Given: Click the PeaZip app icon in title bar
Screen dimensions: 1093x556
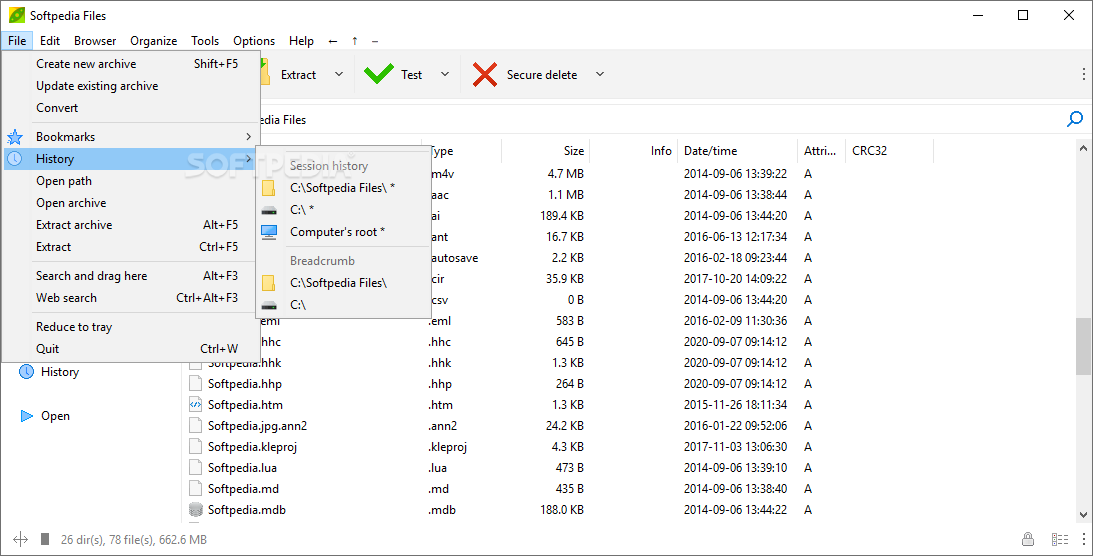Looking at the screenshot, I should 17,15.
